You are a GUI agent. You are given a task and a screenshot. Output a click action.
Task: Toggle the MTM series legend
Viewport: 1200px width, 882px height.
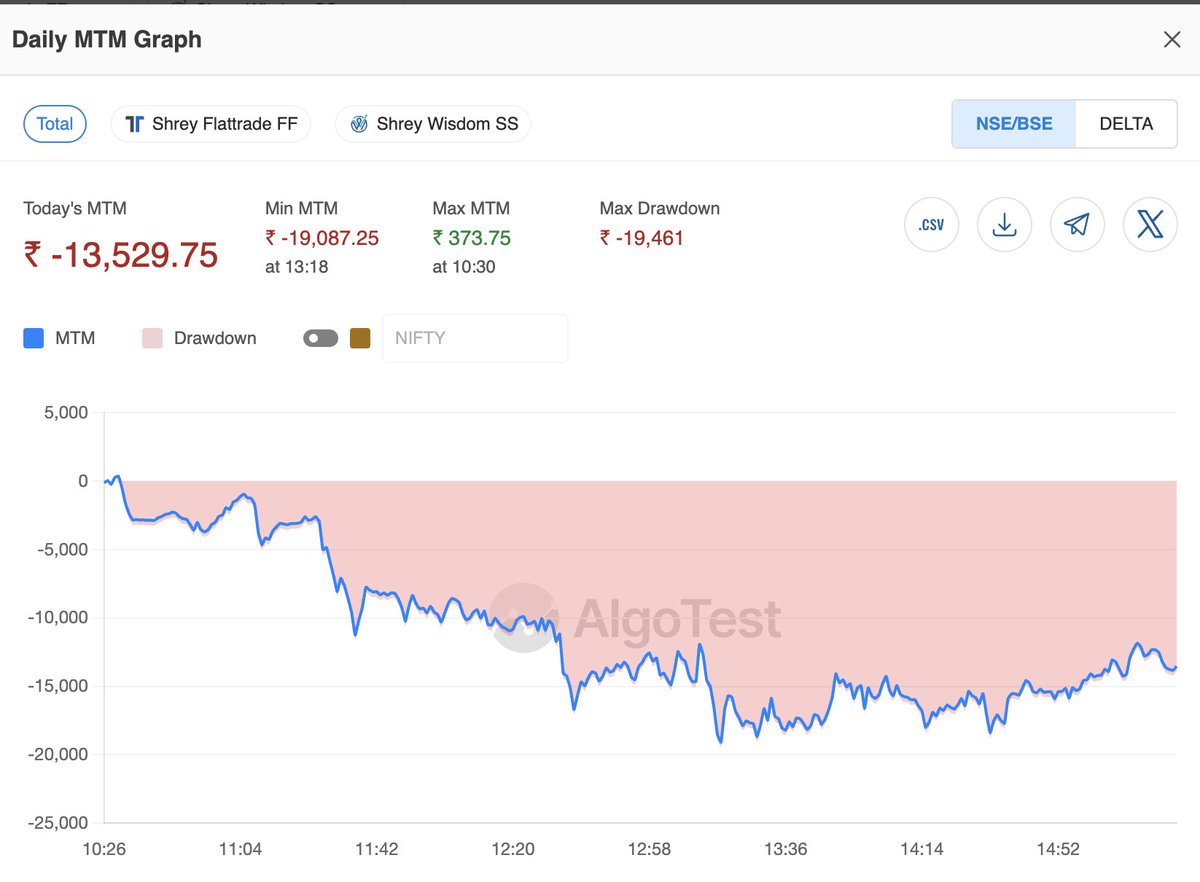pyautogui.click(x=59, y=338)
